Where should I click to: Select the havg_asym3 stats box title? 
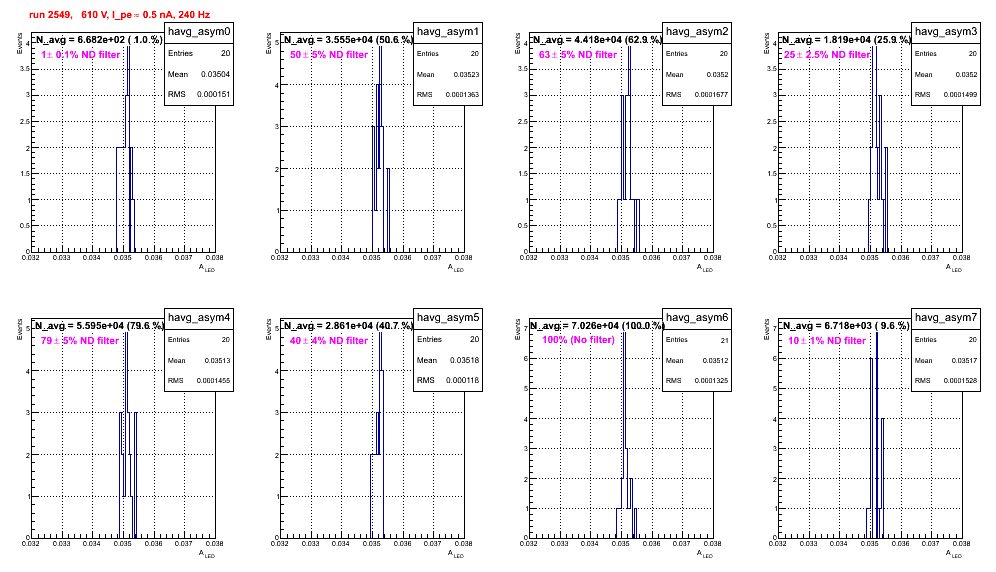(x=946, y=32)
